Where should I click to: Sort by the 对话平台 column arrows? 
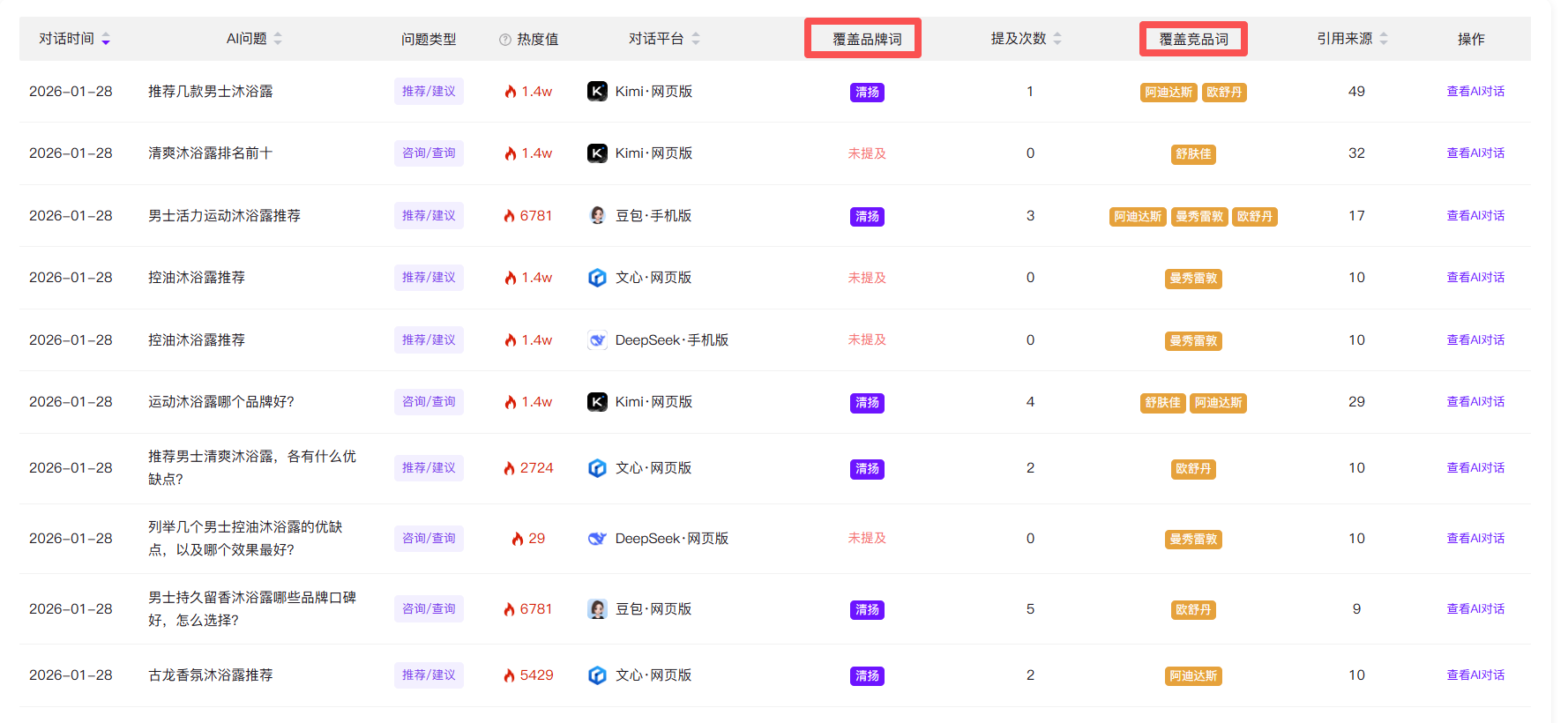(x=696, y=39)
